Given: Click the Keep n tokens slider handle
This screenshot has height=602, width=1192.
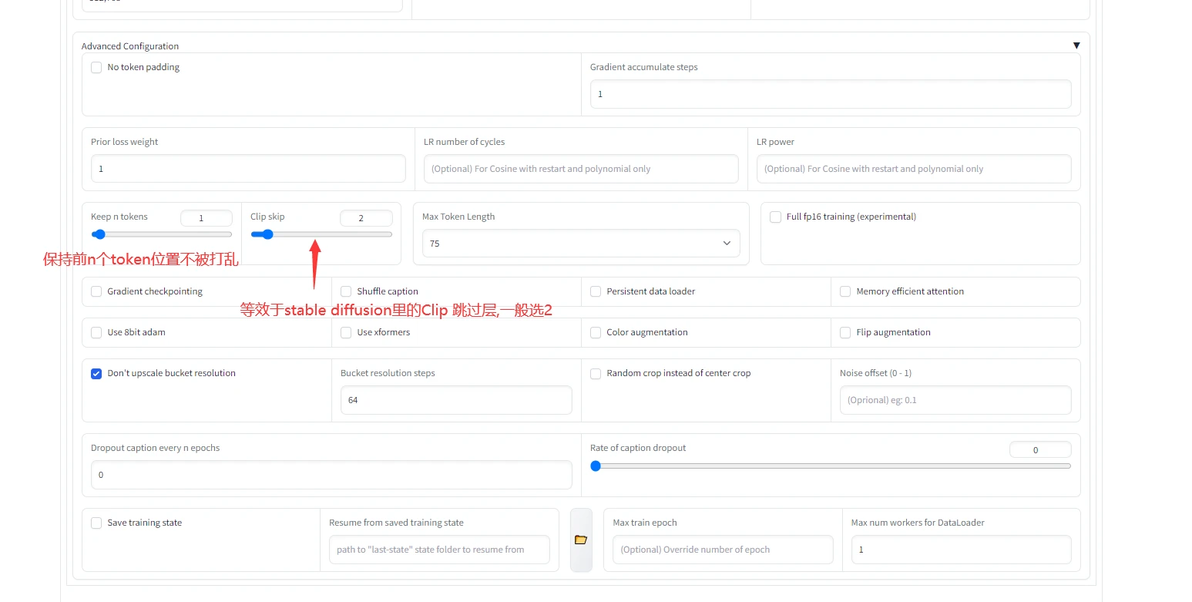Looking at the screenshot, I should click(x=99, y=235).
